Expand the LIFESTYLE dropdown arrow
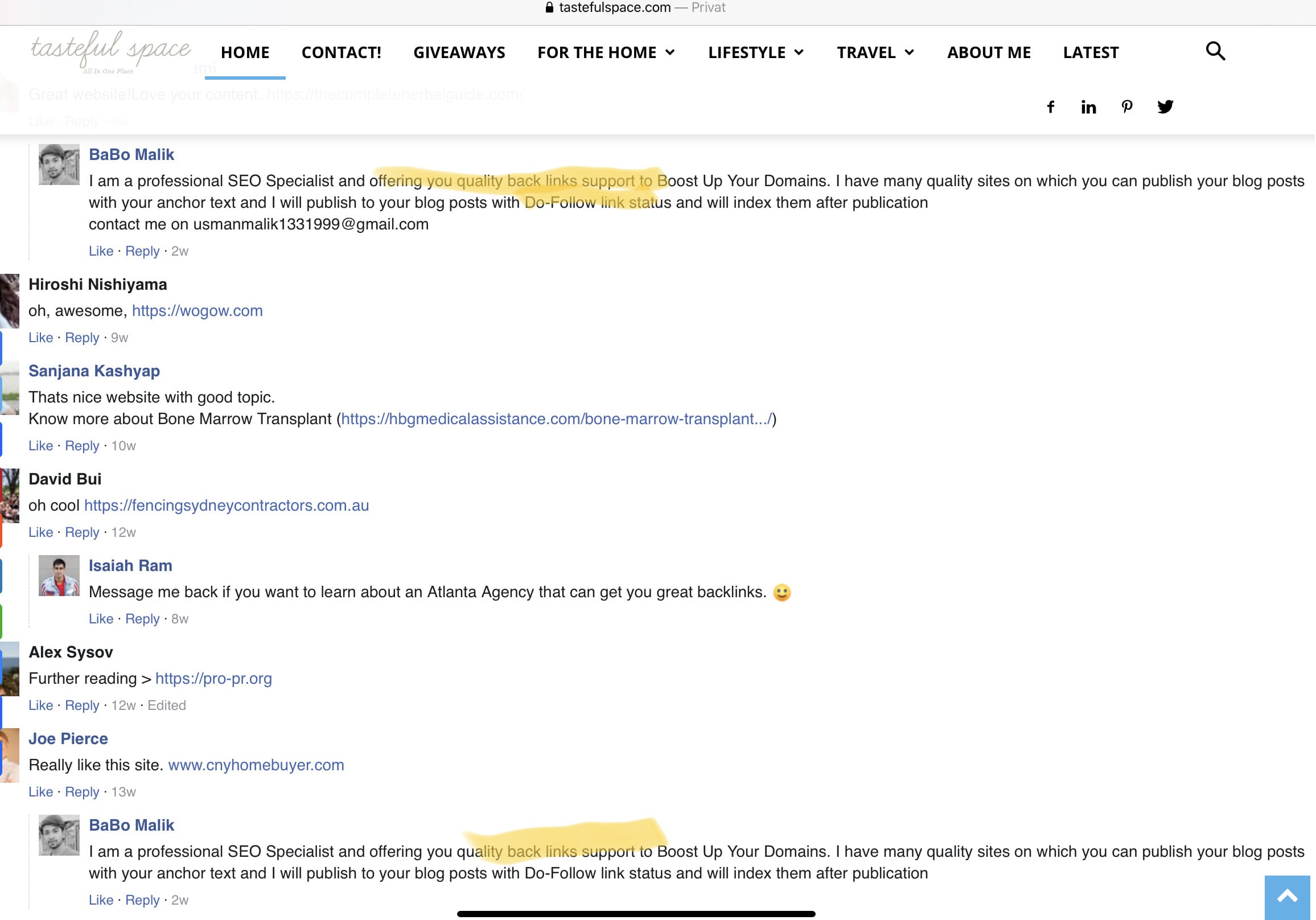This screenshot has width=1316, height=920. [799, 53]
